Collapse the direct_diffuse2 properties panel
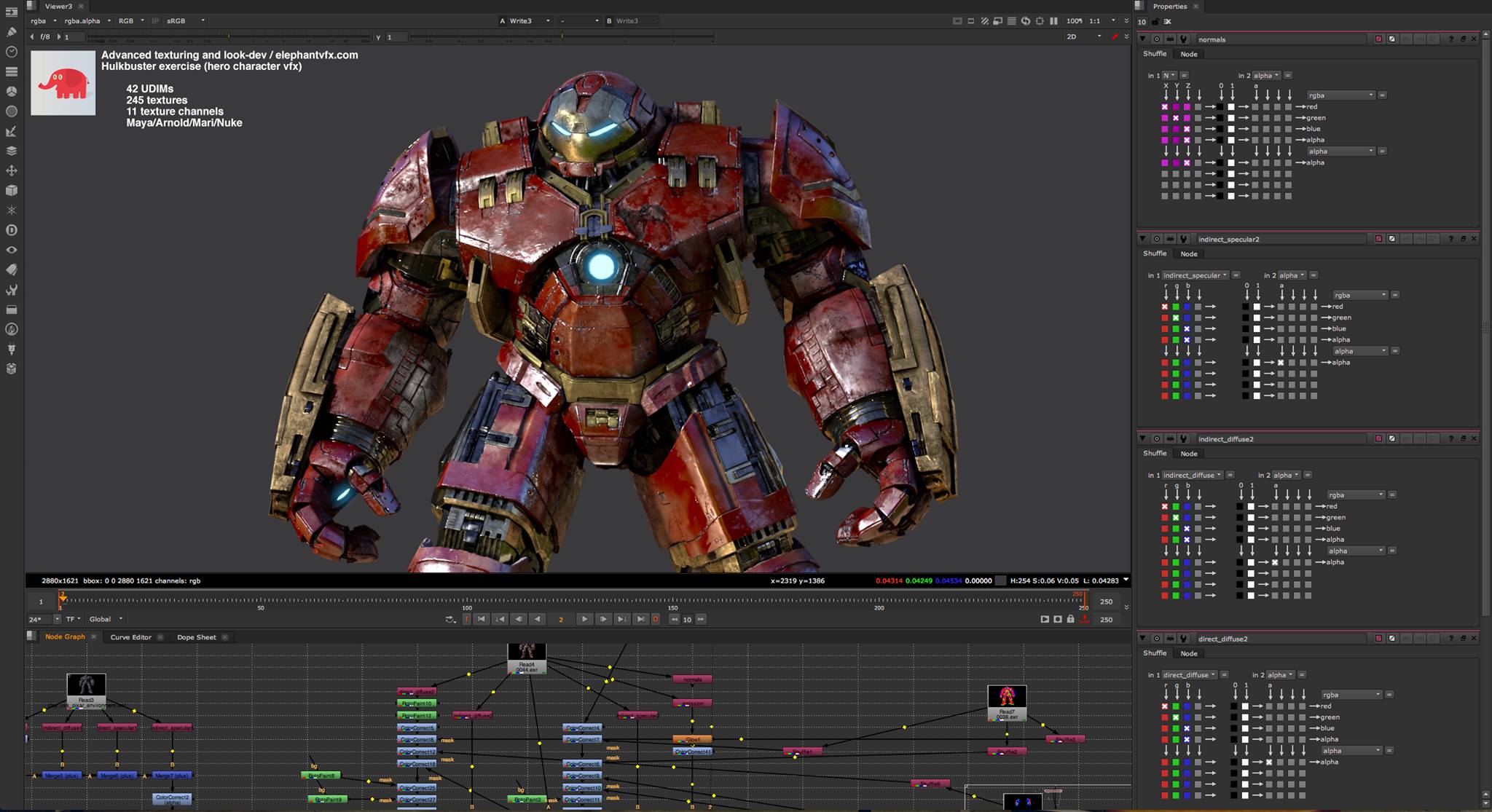Screen dimensions: 1492x812 [1142, 639]
